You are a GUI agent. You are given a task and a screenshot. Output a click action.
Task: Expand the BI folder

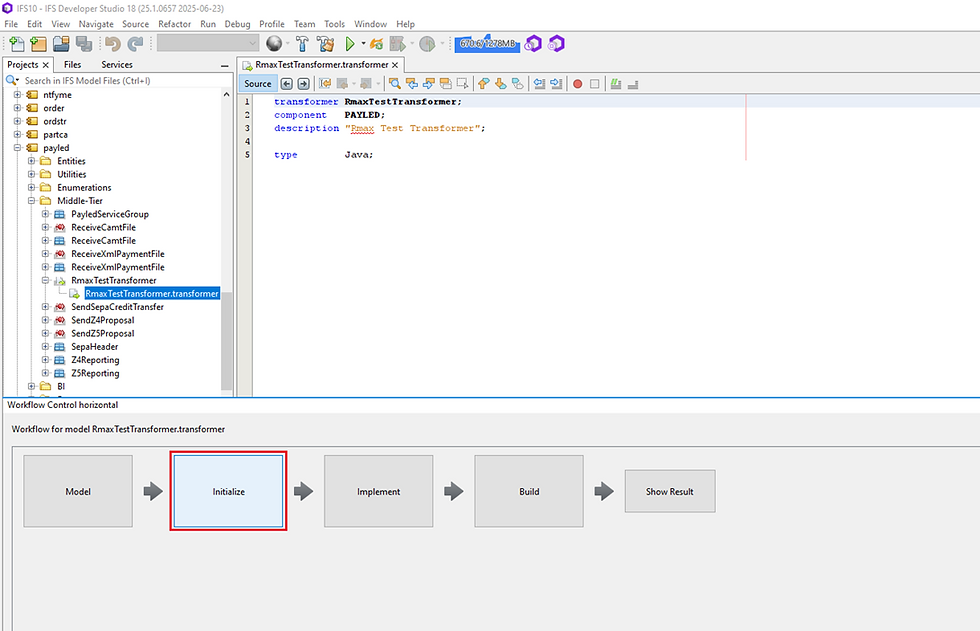pos(31,386)
